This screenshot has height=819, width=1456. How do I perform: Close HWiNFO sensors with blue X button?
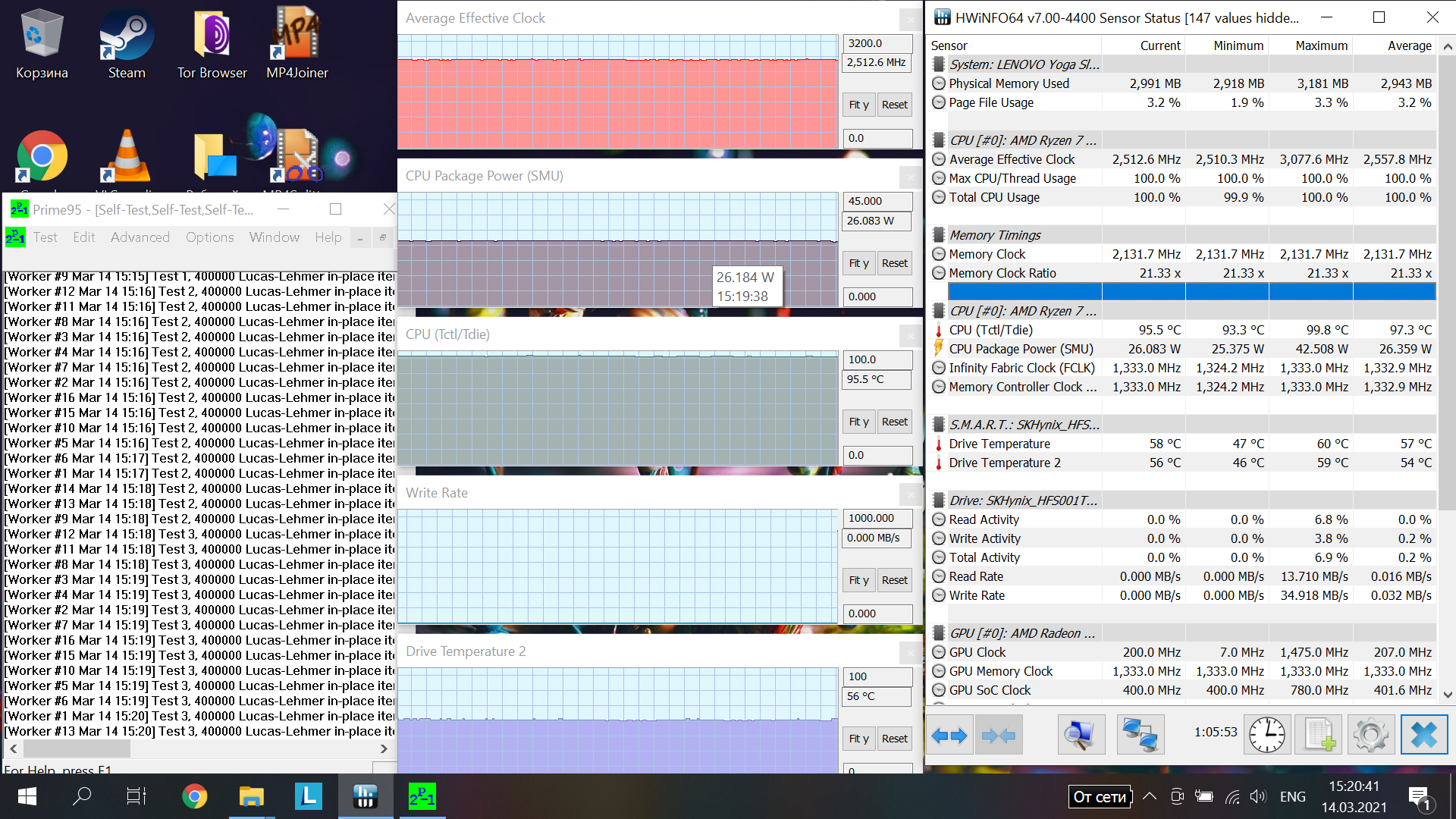coord(1423,735)
